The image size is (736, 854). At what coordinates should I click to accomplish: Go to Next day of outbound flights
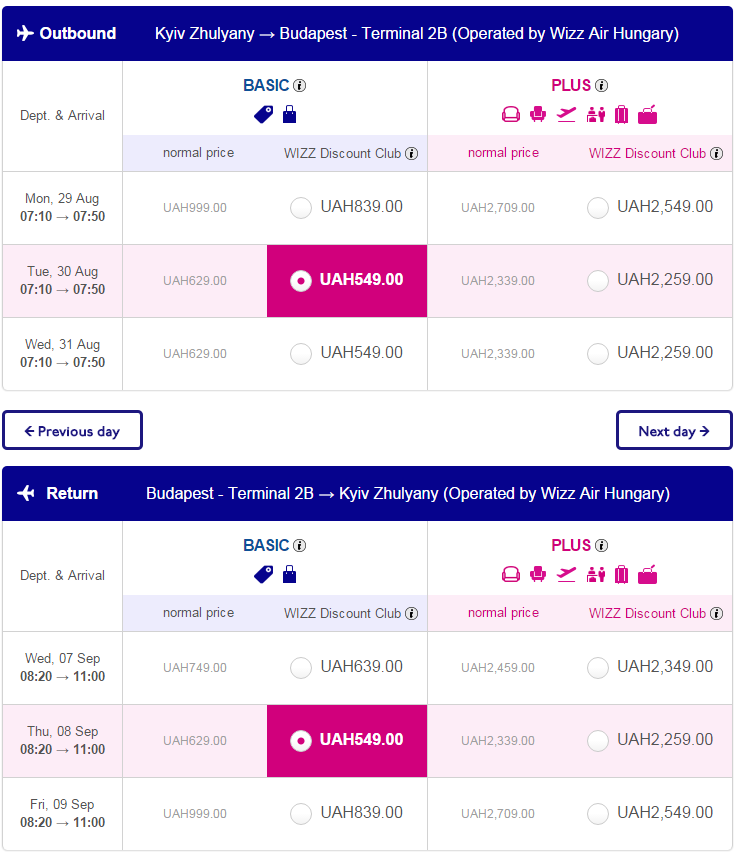(x=674, y=430)
